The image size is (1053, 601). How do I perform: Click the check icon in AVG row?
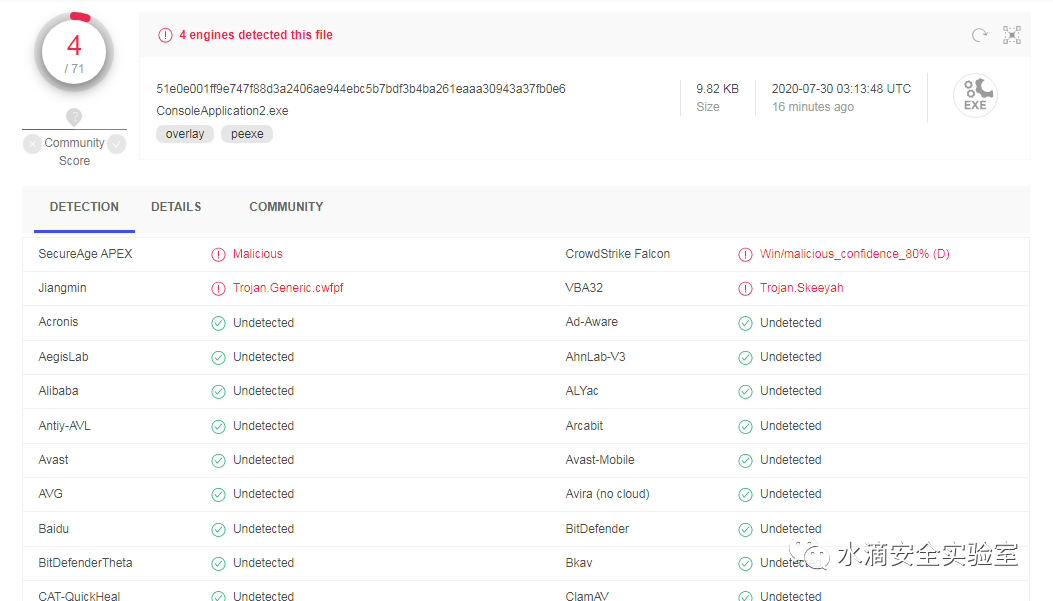click(218, 495)
